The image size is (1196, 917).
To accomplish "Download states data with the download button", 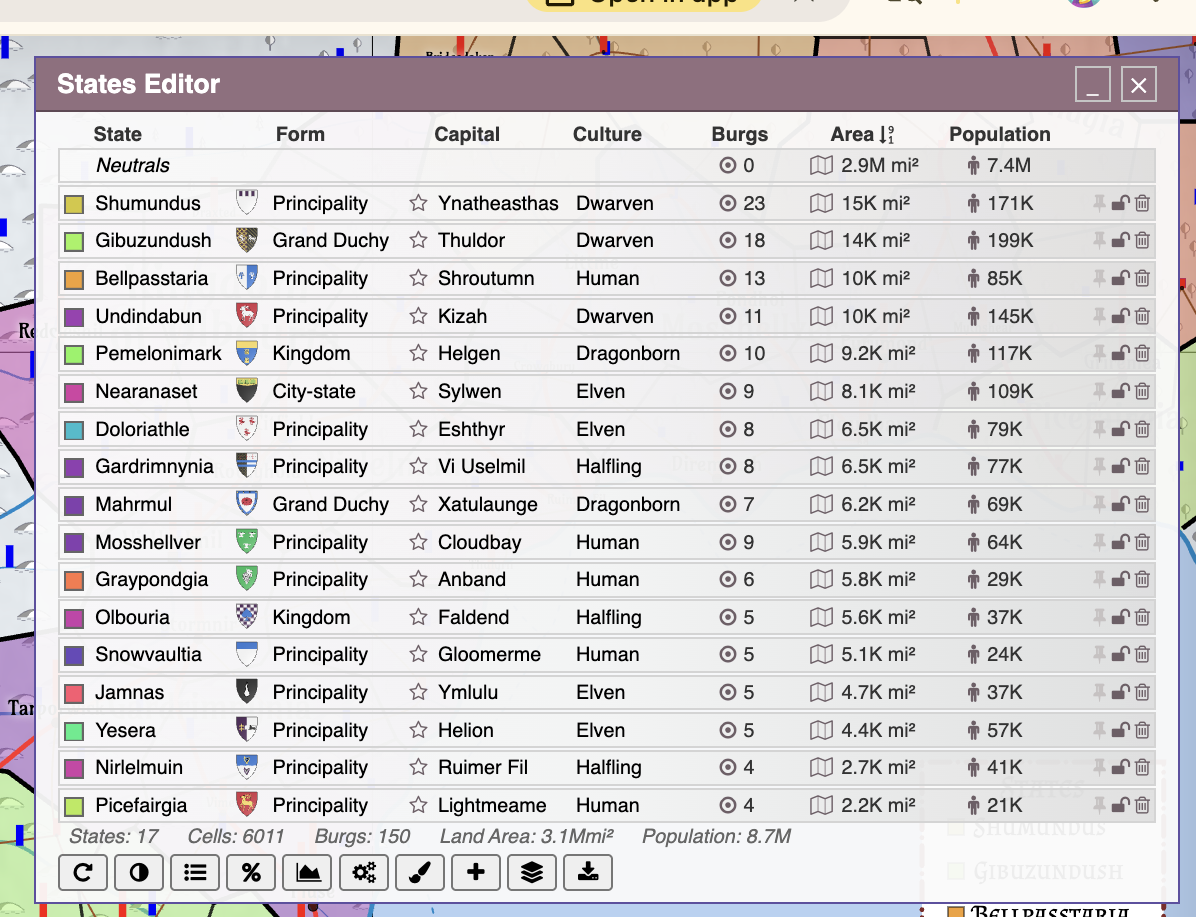I will (x=588, y=872).
